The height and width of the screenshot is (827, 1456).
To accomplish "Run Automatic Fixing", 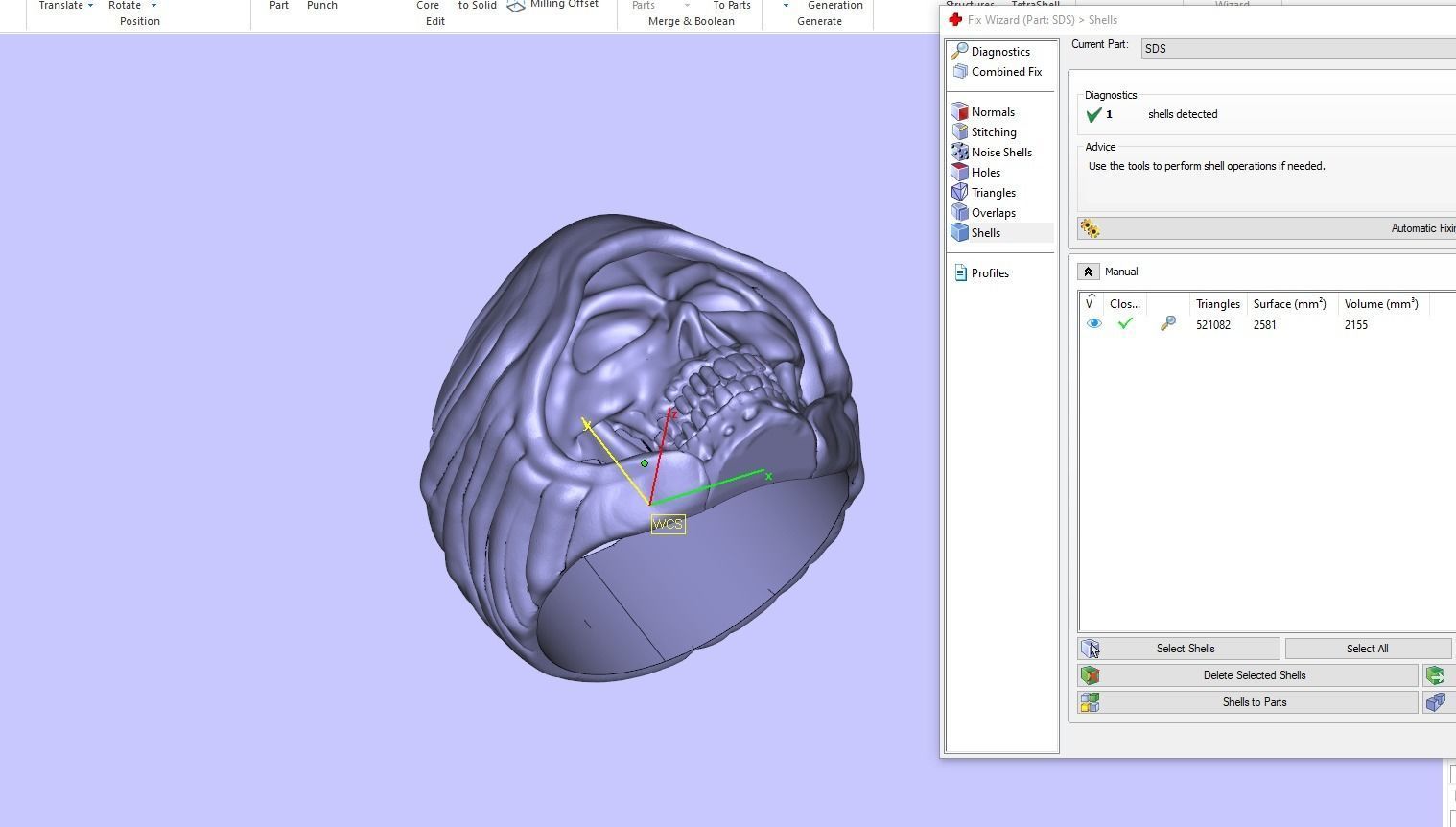I will point(1266,228).
